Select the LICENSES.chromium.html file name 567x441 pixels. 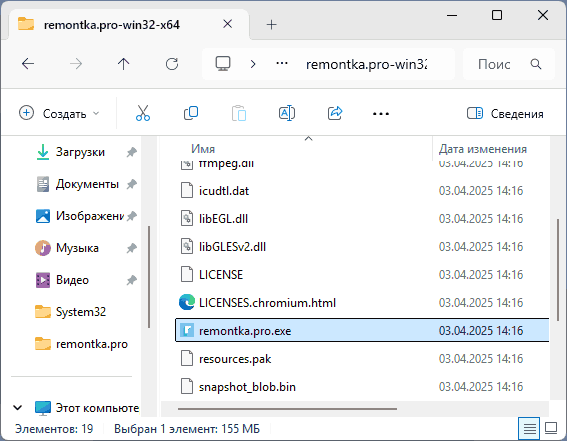(268, 302)
